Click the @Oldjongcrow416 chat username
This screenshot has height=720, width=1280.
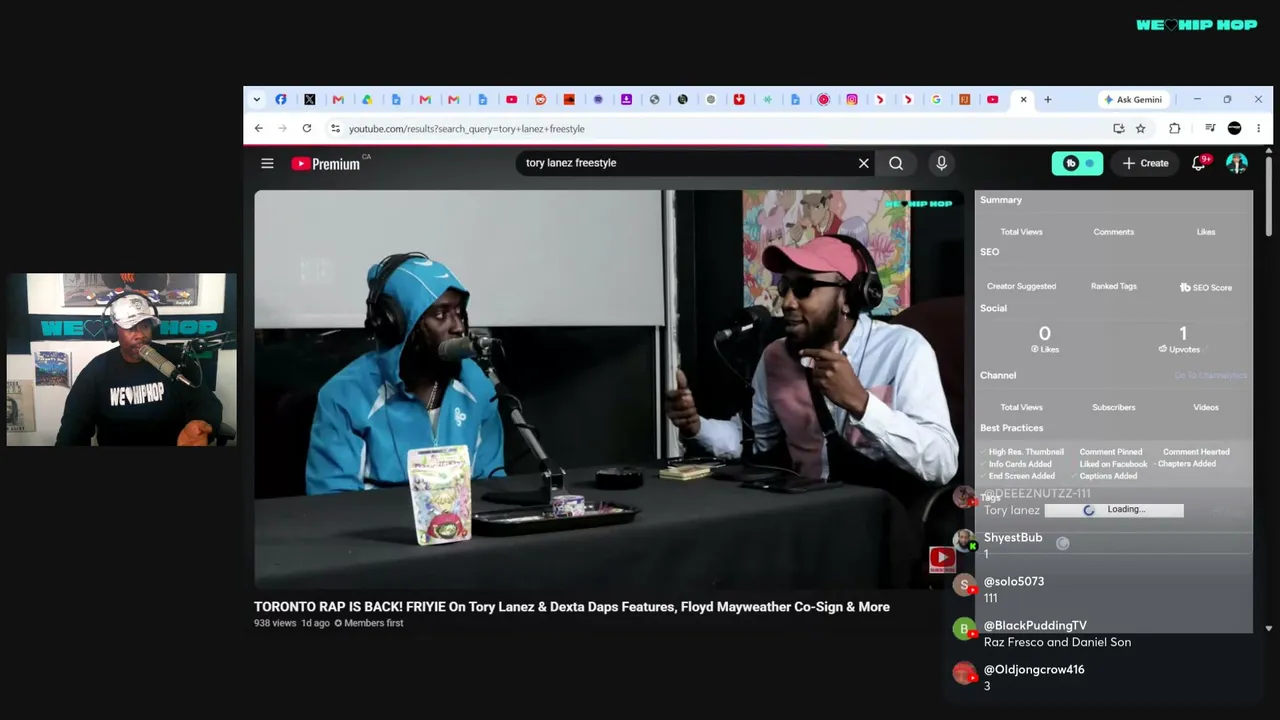1034,670
